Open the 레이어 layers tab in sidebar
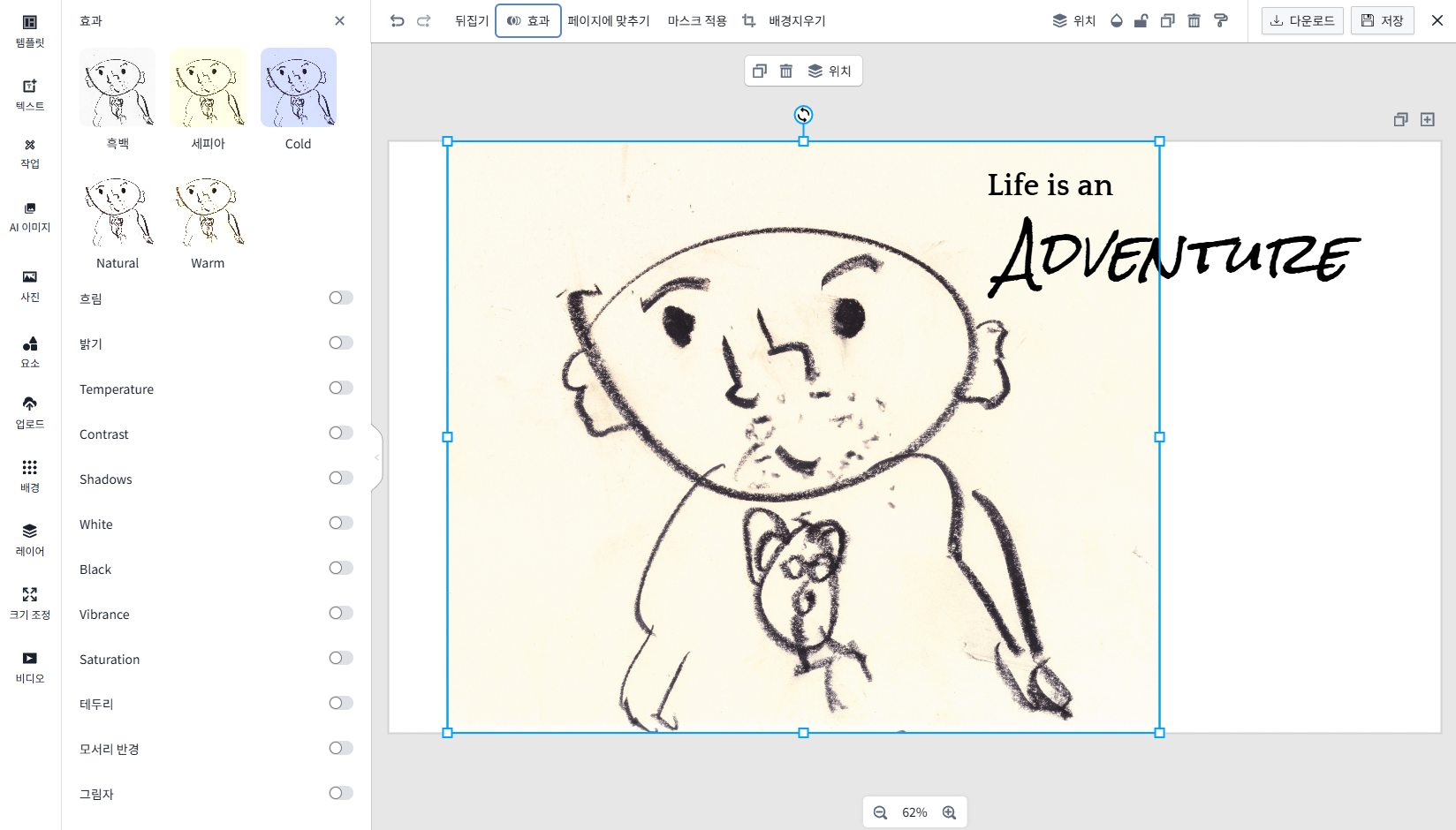Screen dimensions: 1456x830 tap(30, 539)
